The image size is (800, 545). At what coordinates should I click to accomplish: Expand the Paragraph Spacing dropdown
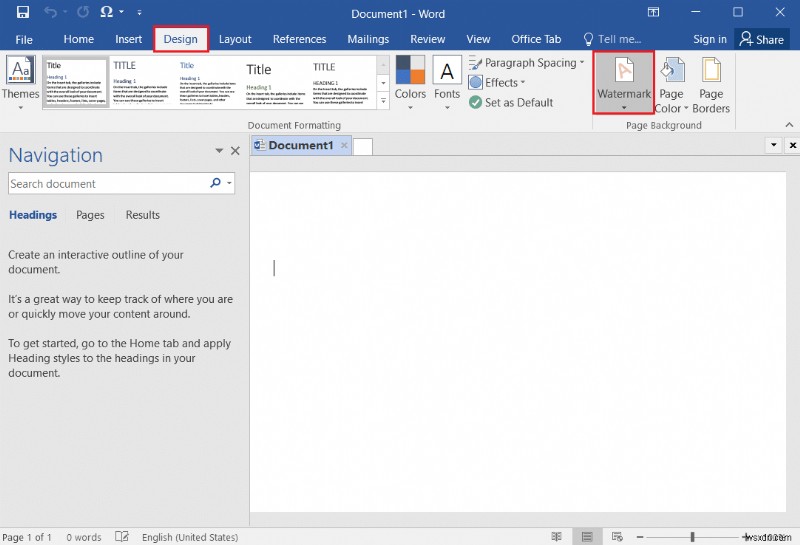coord(527,63)
